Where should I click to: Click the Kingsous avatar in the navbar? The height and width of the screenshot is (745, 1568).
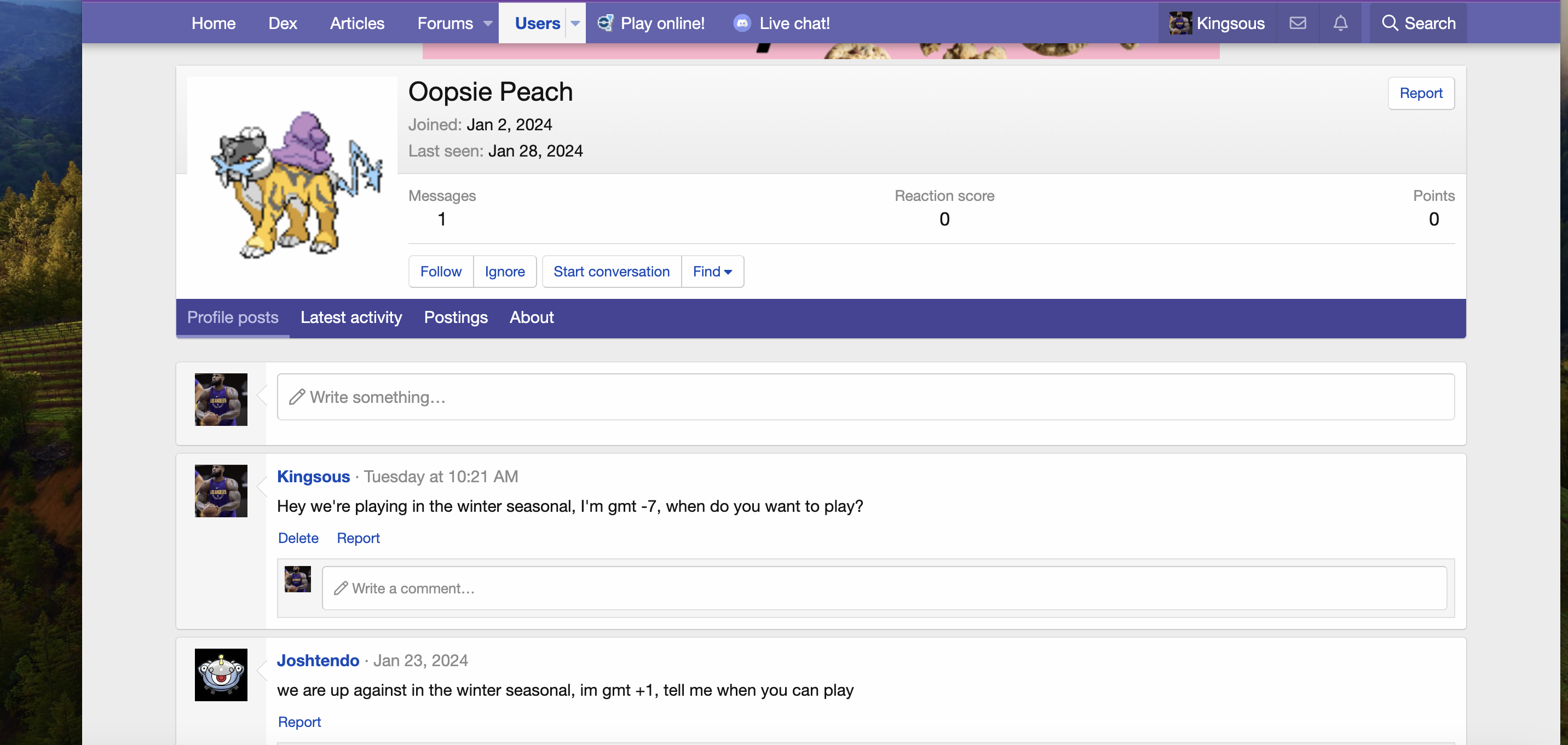point(1180,23)
